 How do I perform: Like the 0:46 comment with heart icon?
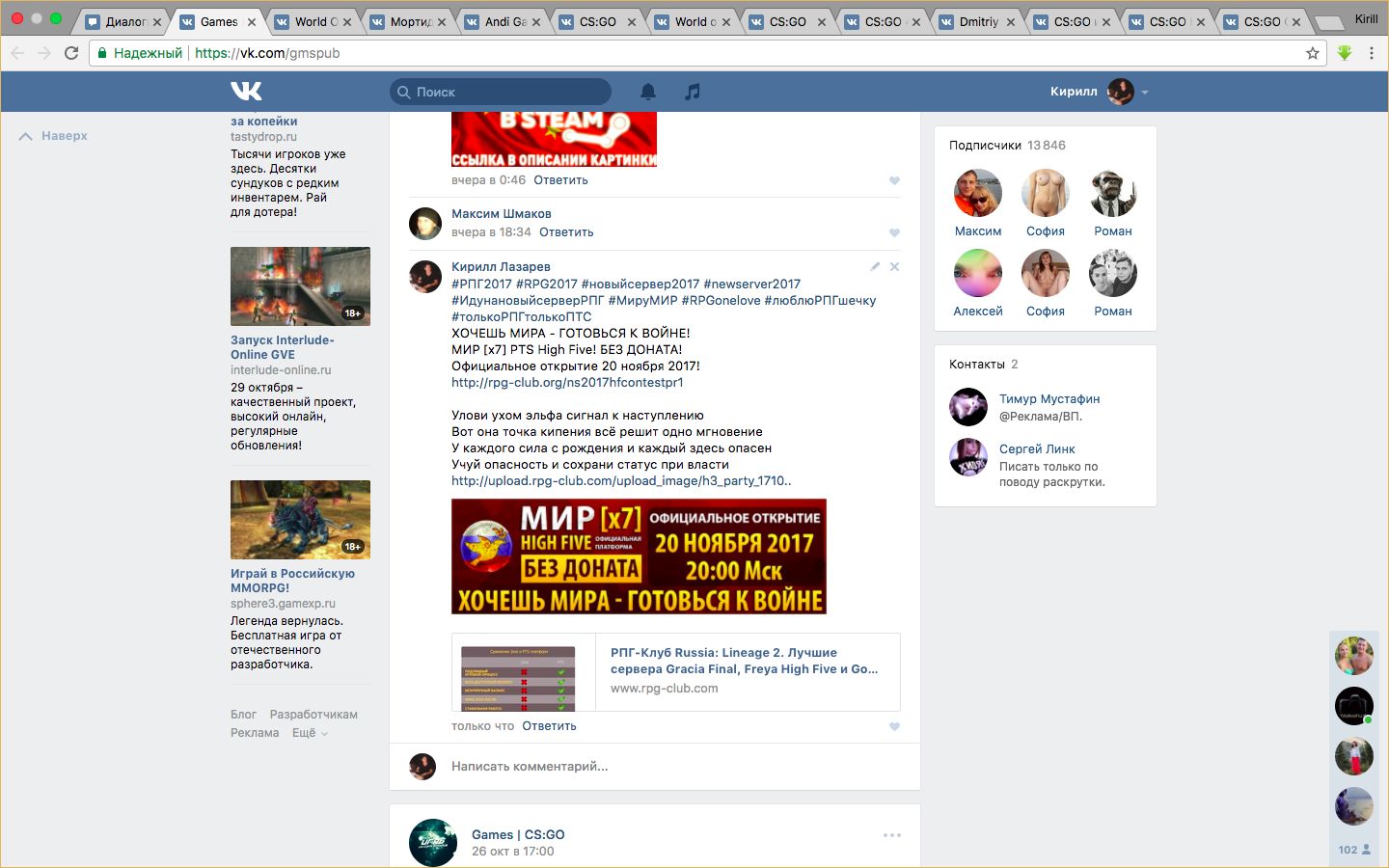coord(894,180)
